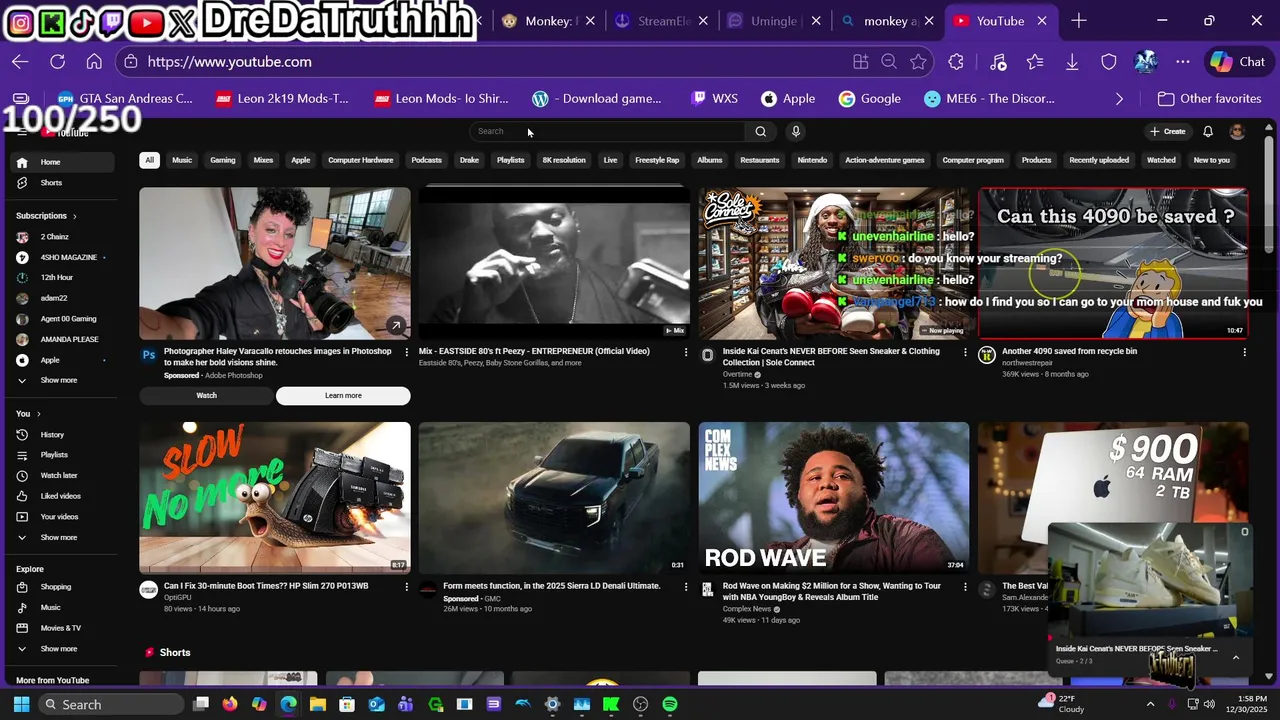Viewport: 1280px width, 720px height.
Task: Open the YouTube account avatar menu
Action: [x=1237, y=131]
